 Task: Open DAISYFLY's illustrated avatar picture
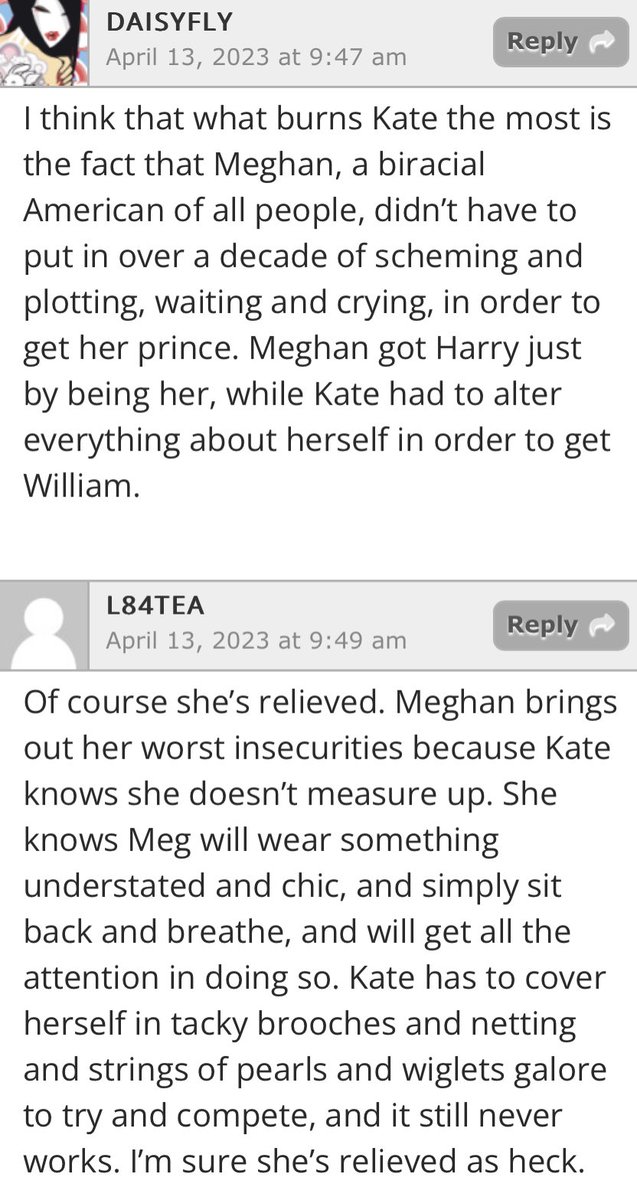38,42
